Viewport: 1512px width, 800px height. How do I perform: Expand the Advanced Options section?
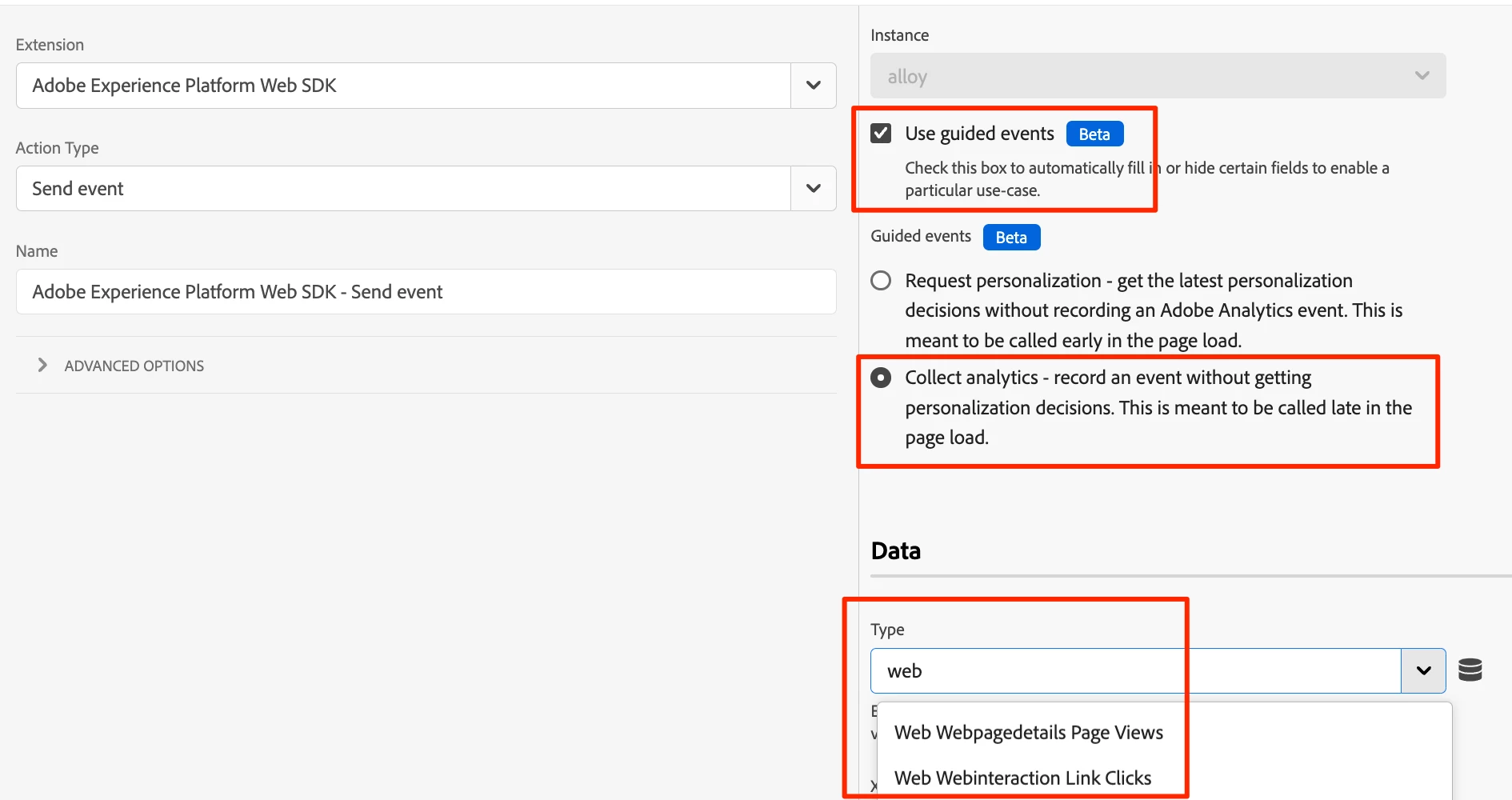[42, 366]
